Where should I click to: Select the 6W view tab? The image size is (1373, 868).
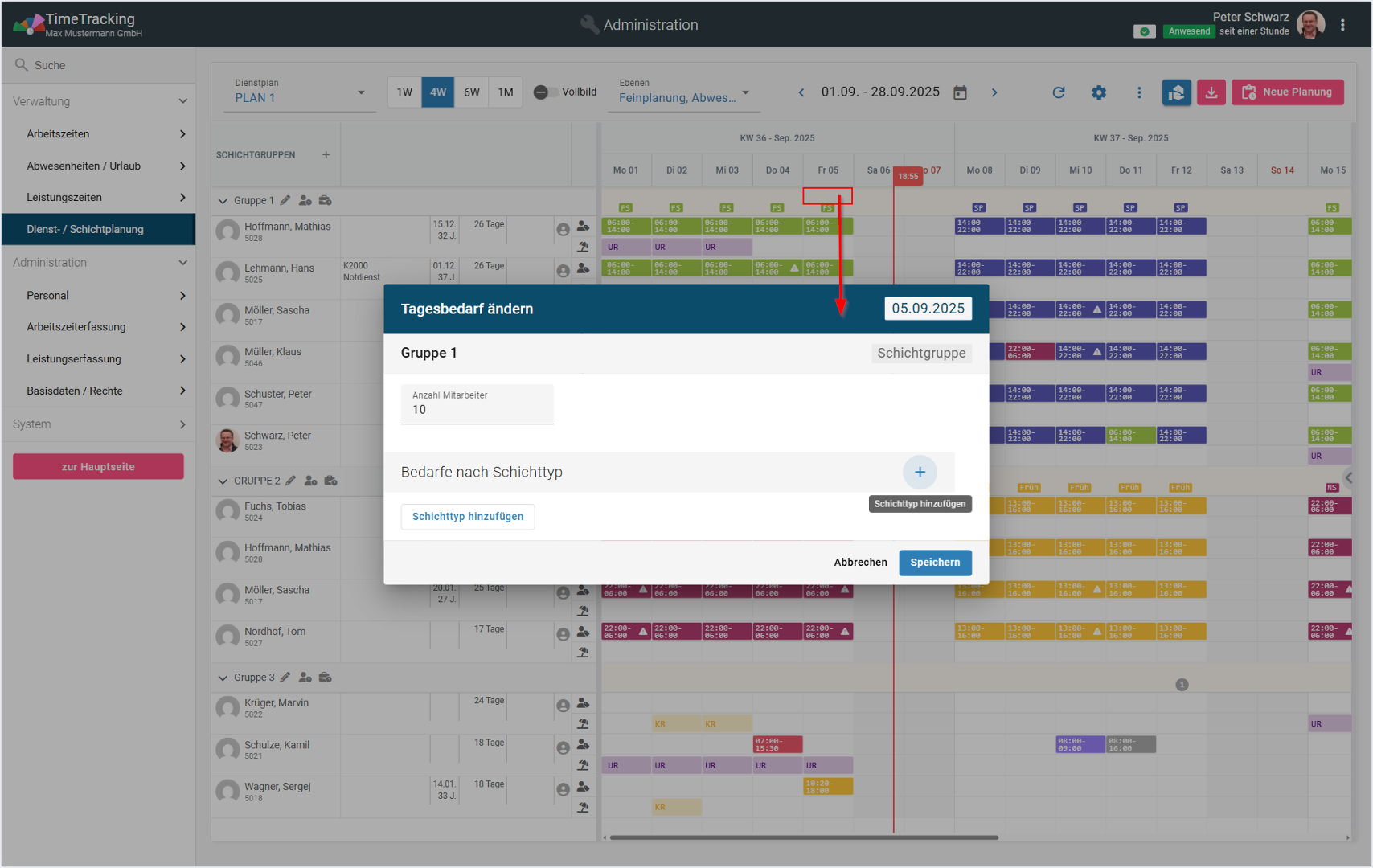click(472, 92)
